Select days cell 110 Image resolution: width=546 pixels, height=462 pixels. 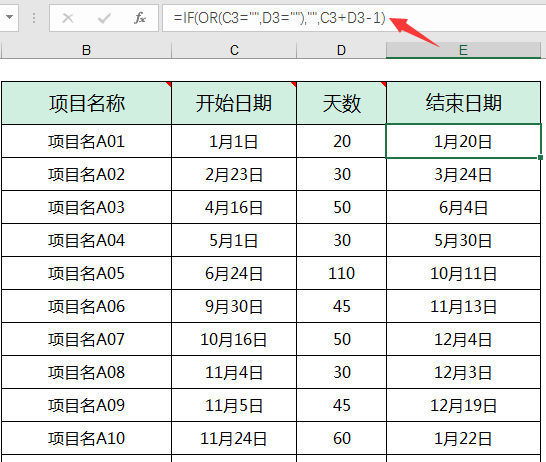pos(341,273)
